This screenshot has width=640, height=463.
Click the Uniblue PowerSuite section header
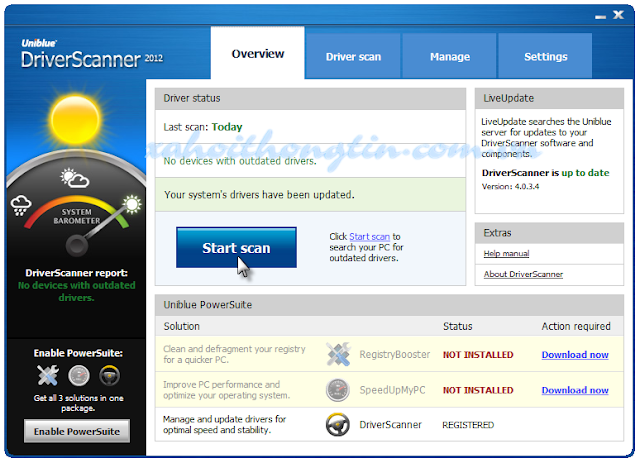tap(389, 305)
